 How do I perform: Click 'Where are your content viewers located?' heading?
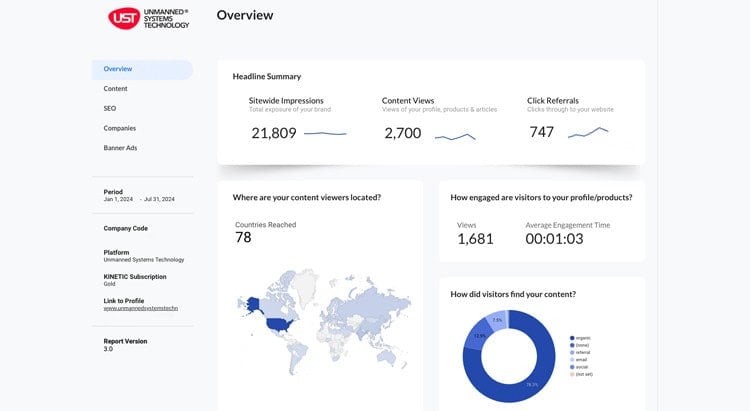307,198
